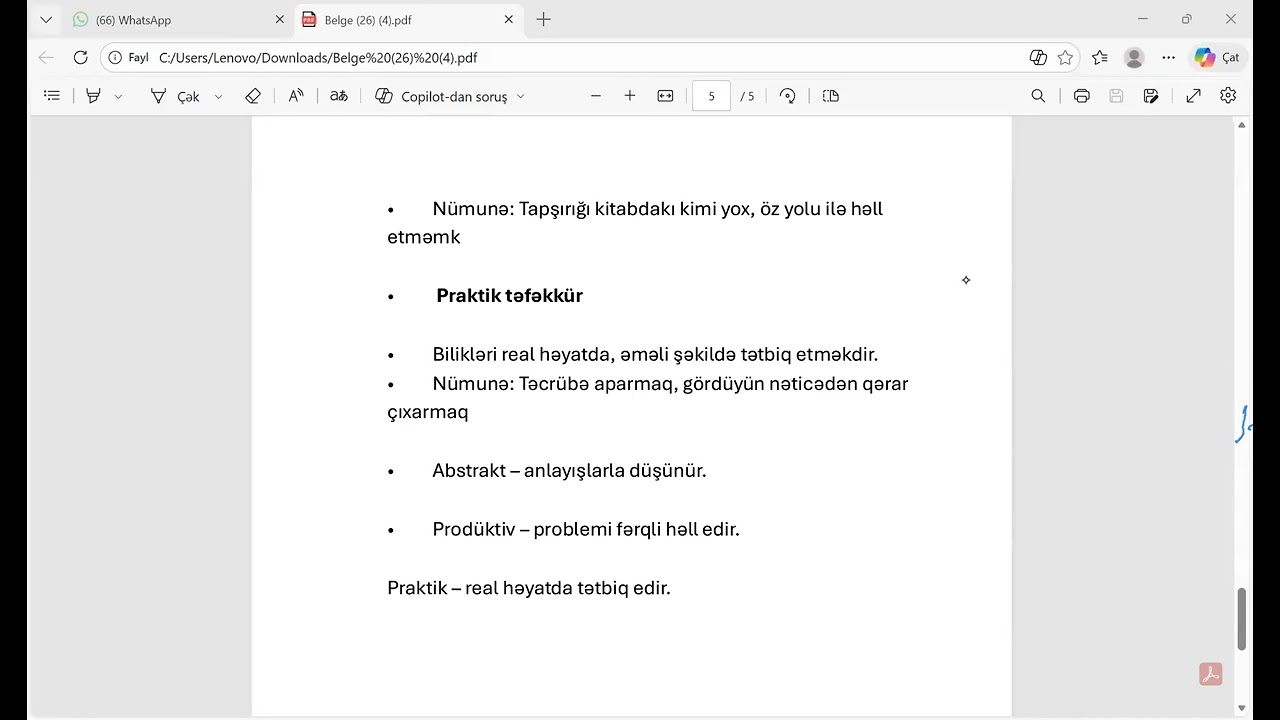Screen dimensions: 1280x720
Task: Click the line 'Nümunə: Təcrübə aparmaq'
Action: tap(670, 383)
